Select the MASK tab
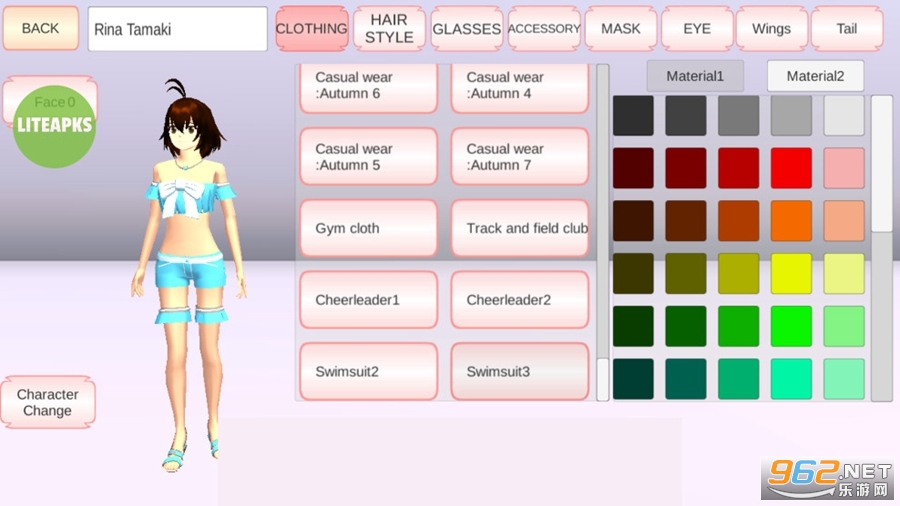 point(621,29)
